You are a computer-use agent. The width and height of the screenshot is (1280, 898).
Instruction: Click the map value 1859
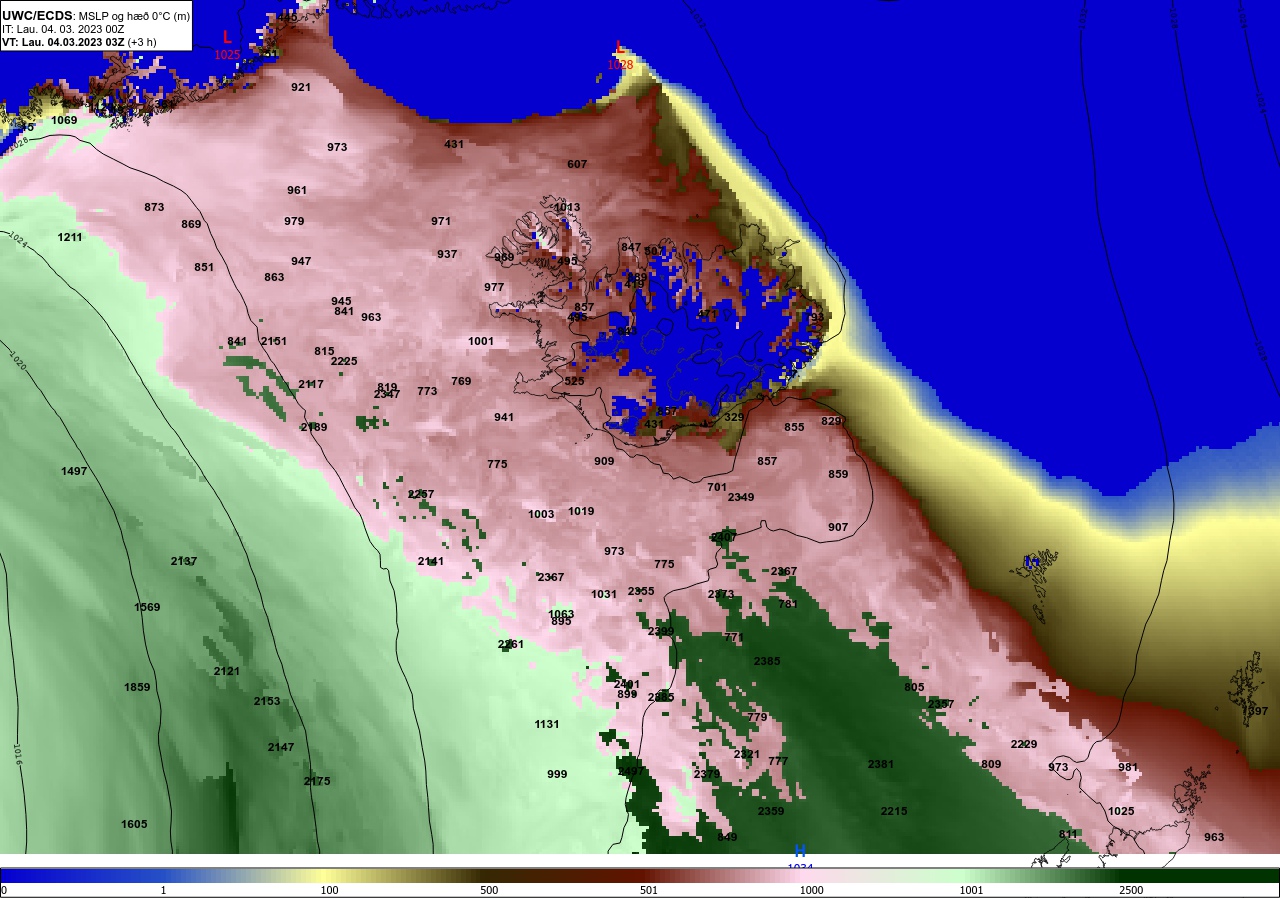pyautogui.click(x=137, y=687)
